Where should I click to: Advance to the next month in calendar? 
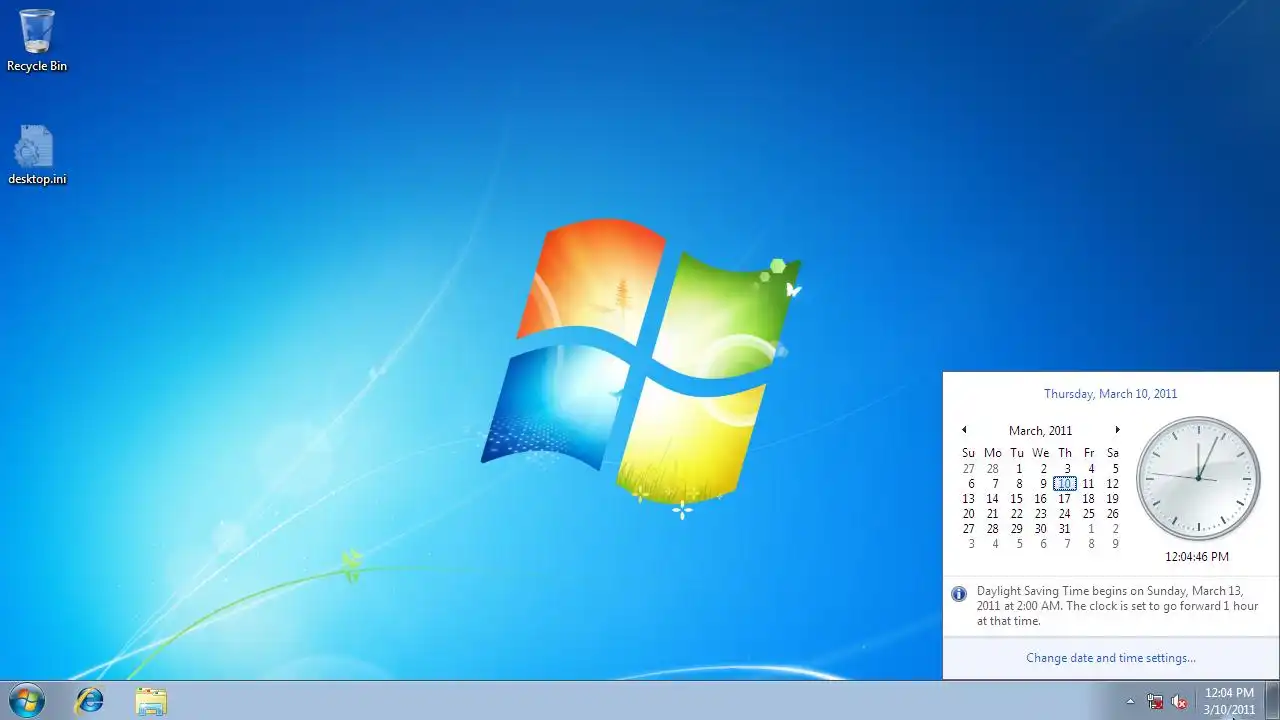pos(1117,430)
